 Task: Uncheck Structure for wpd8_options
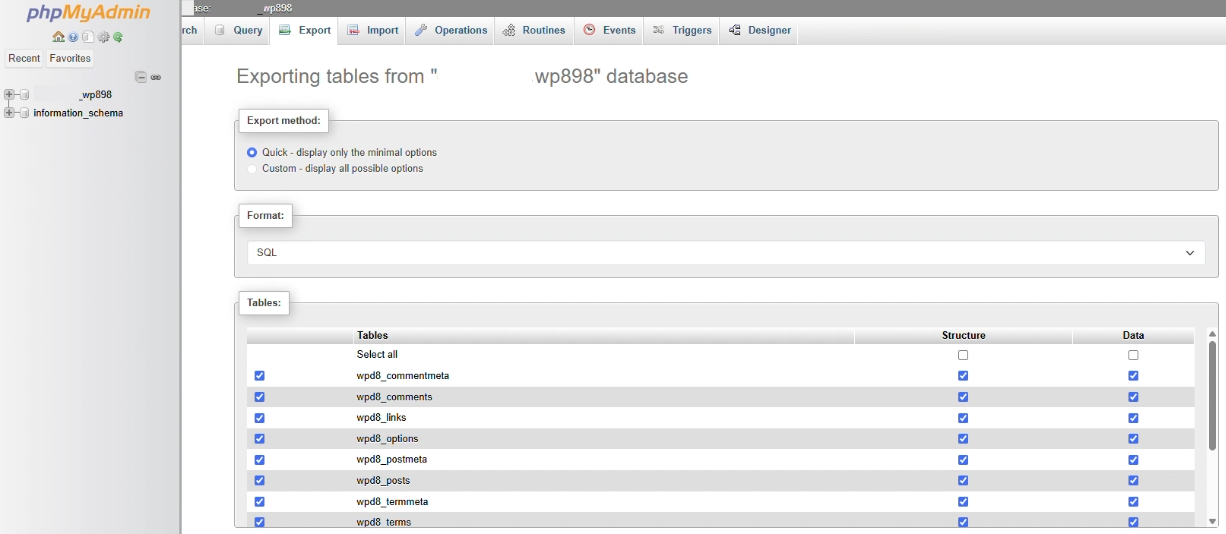[x=963, y=439]
